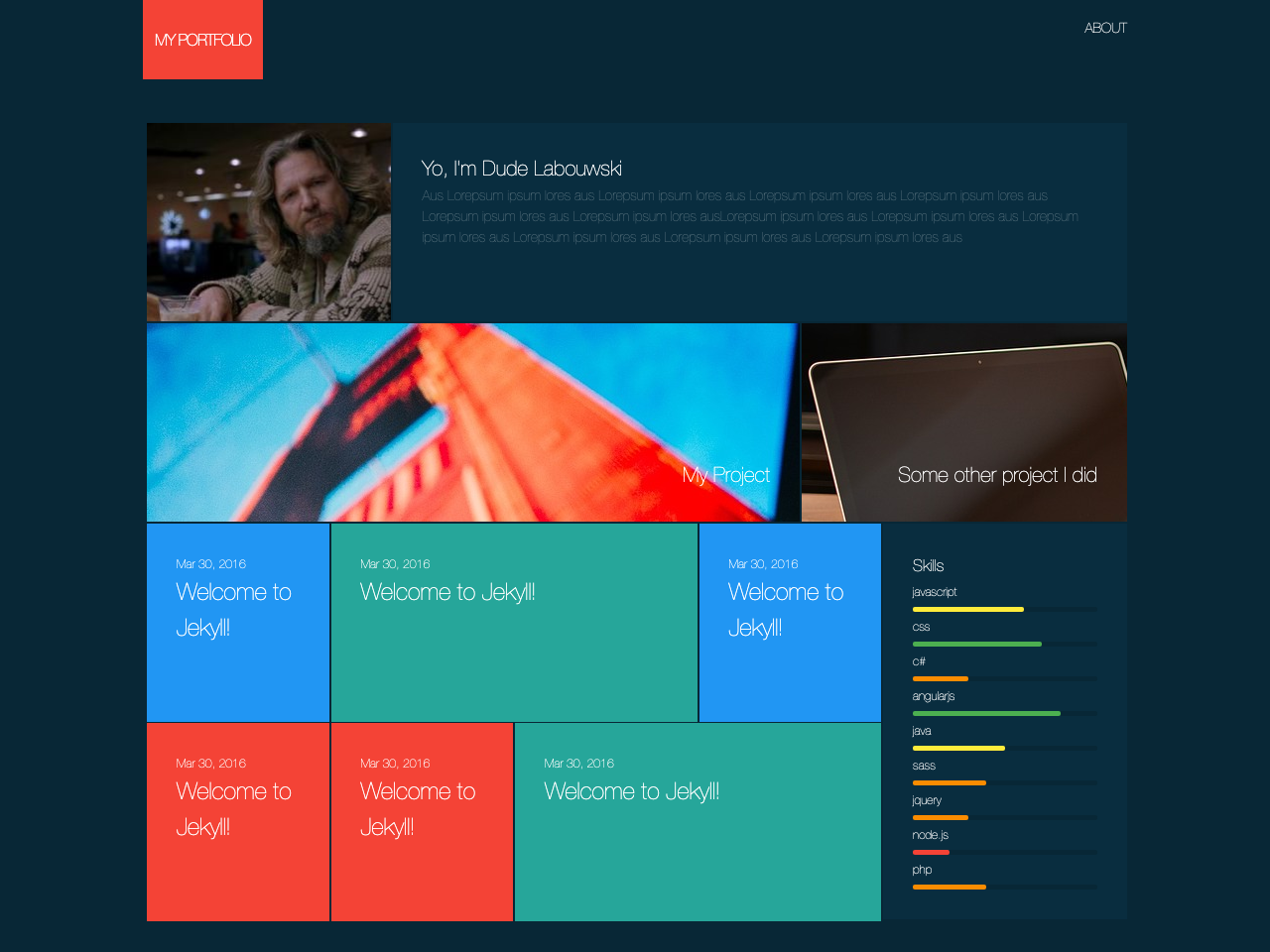Open the wide teal Jekyll post in the lower row
Viewport: 1270px width, 952px height.
click(698, 822)
